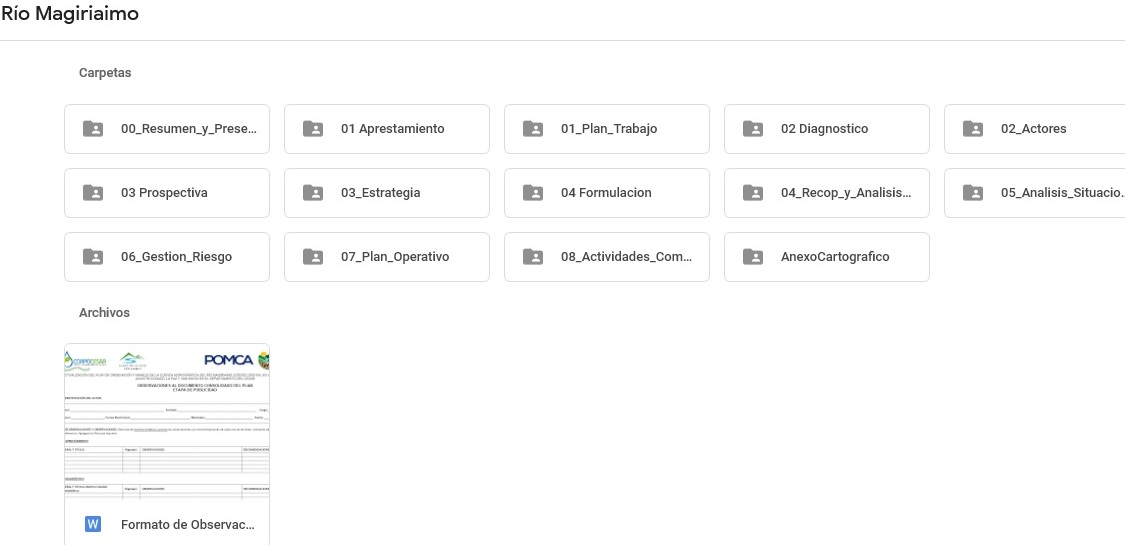
Task: Open the 01_Plan_Trabajo folder
Action: click(608, 129)
